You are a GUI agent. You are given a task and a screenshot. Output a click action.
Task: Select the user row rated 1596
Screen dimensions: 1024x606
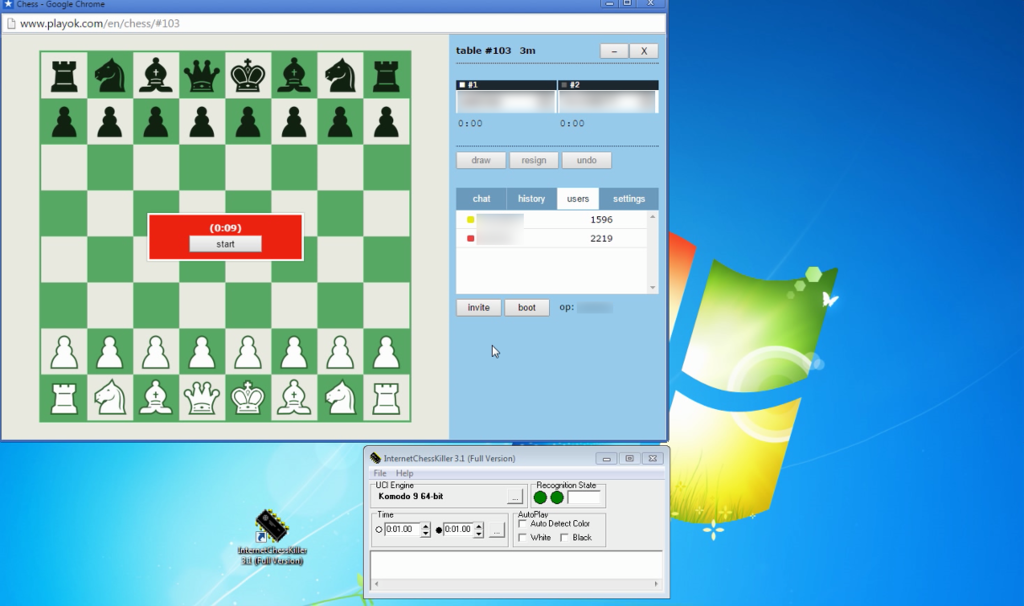pos(552,219)
